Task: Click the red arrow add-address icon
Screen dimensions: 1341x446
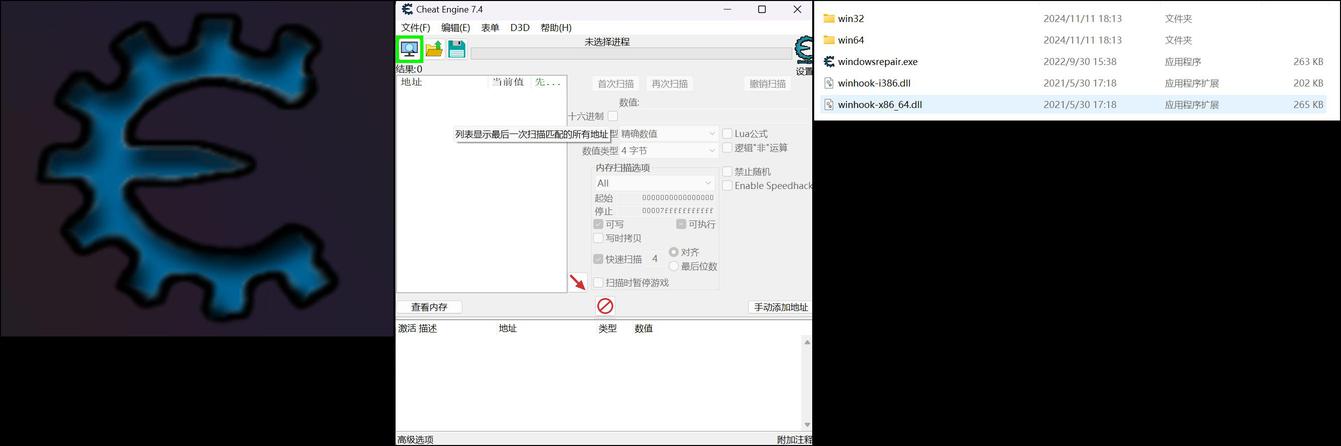Action: (578, 283)
